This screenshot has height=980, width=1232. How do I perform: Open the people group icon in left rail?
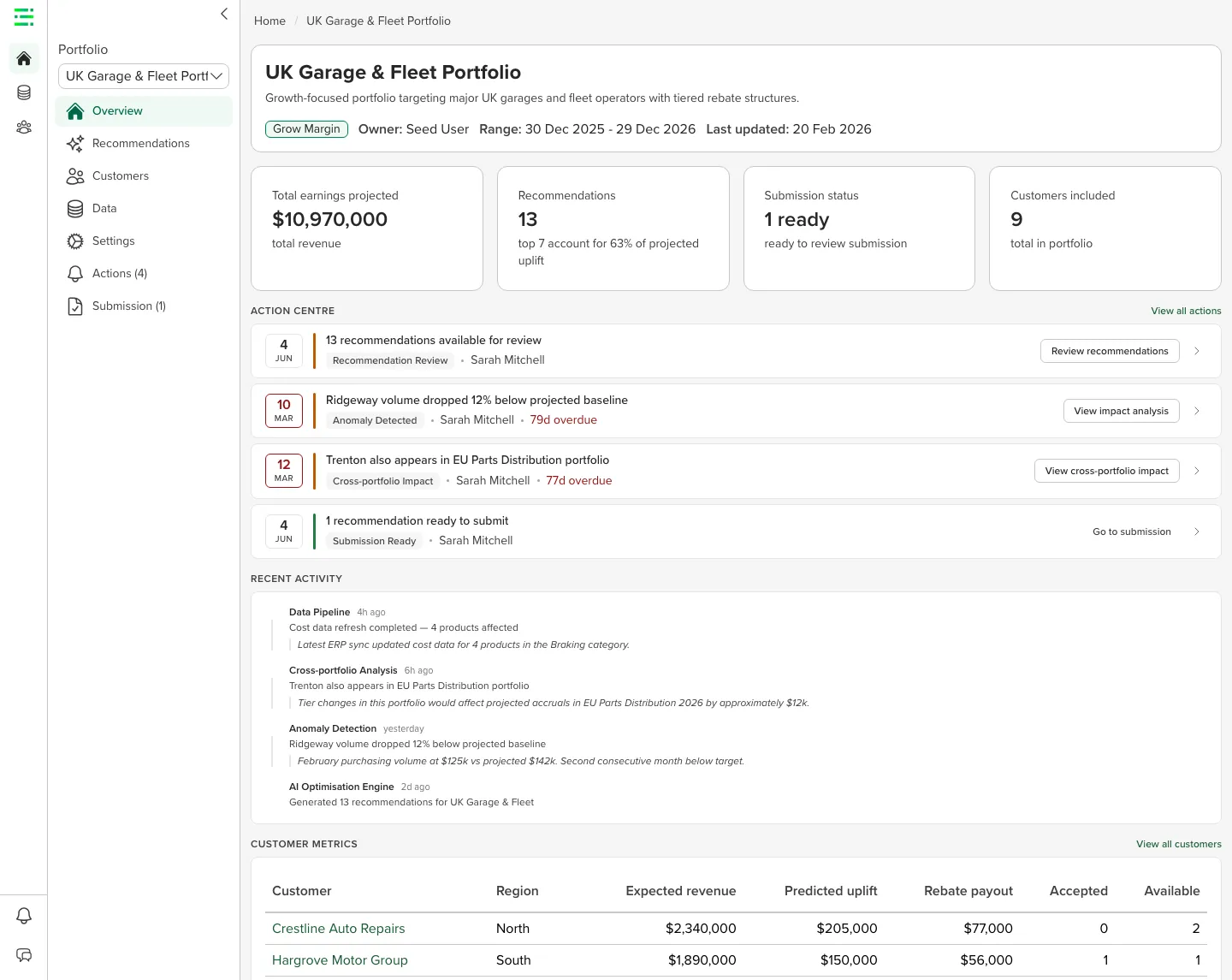pos(24,127)
